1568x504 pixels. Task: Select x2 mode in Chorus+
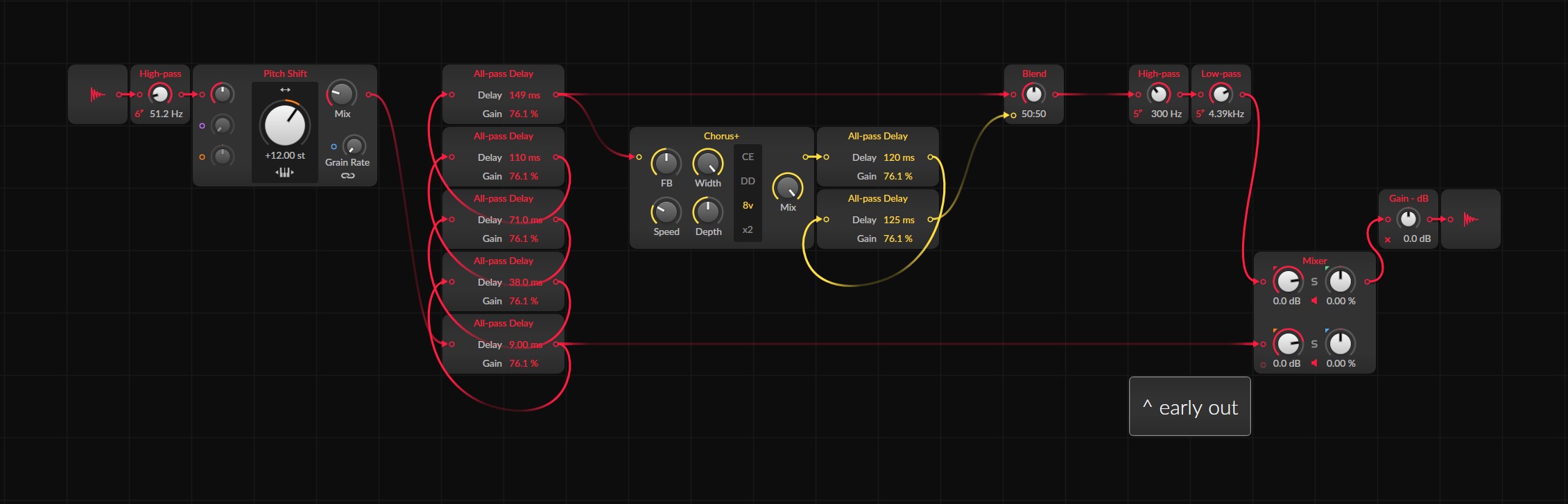click(748, 229)
